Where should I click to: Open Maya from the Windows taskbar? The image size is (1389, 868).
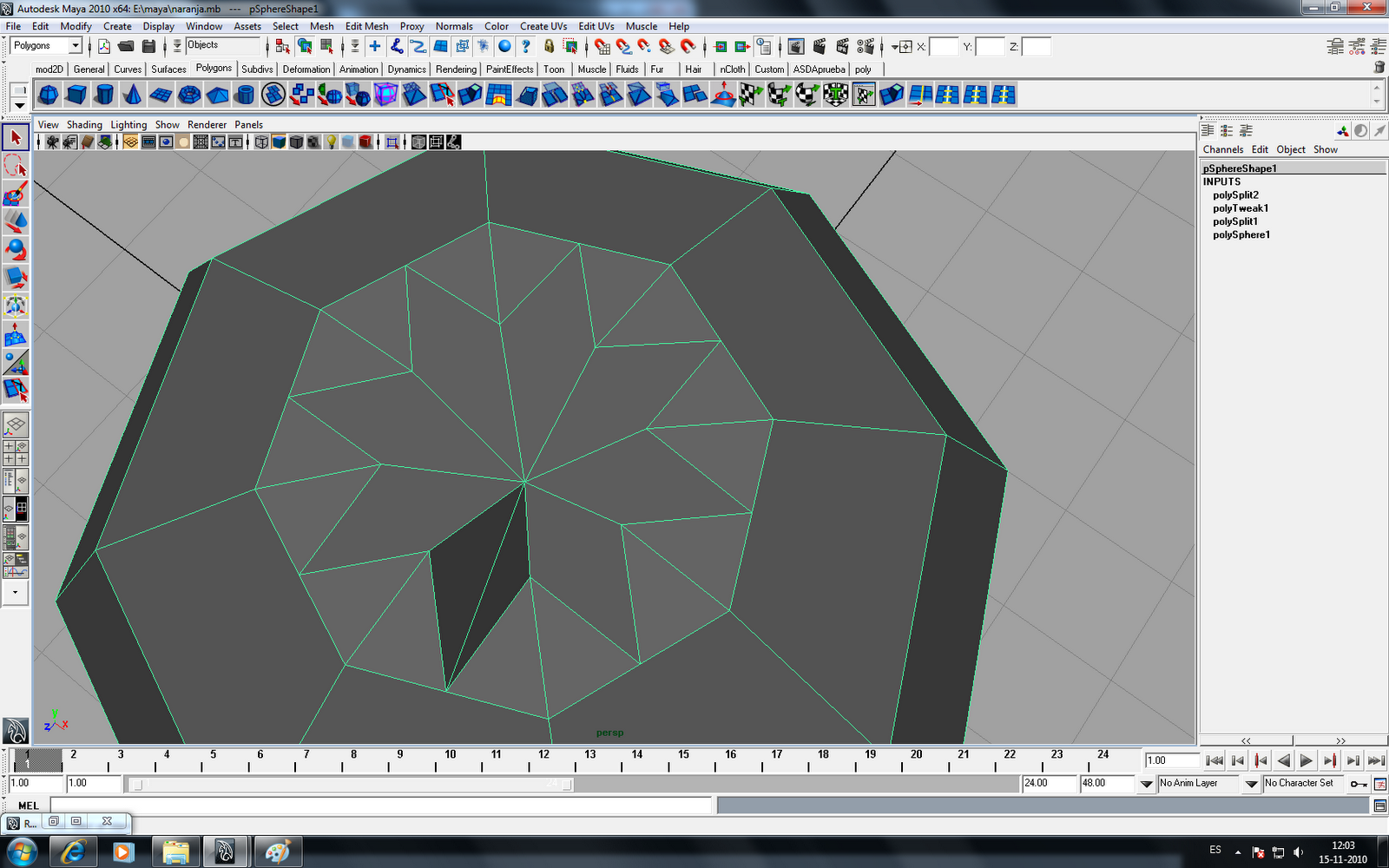226,852
